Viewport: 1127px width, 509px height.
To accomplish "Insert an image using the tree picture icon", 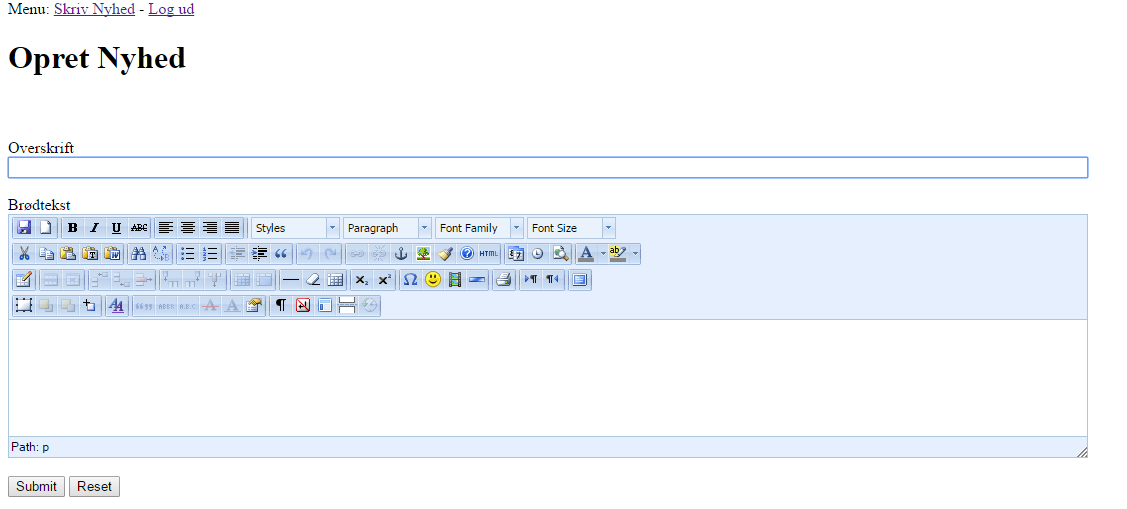I will (423, 254).
